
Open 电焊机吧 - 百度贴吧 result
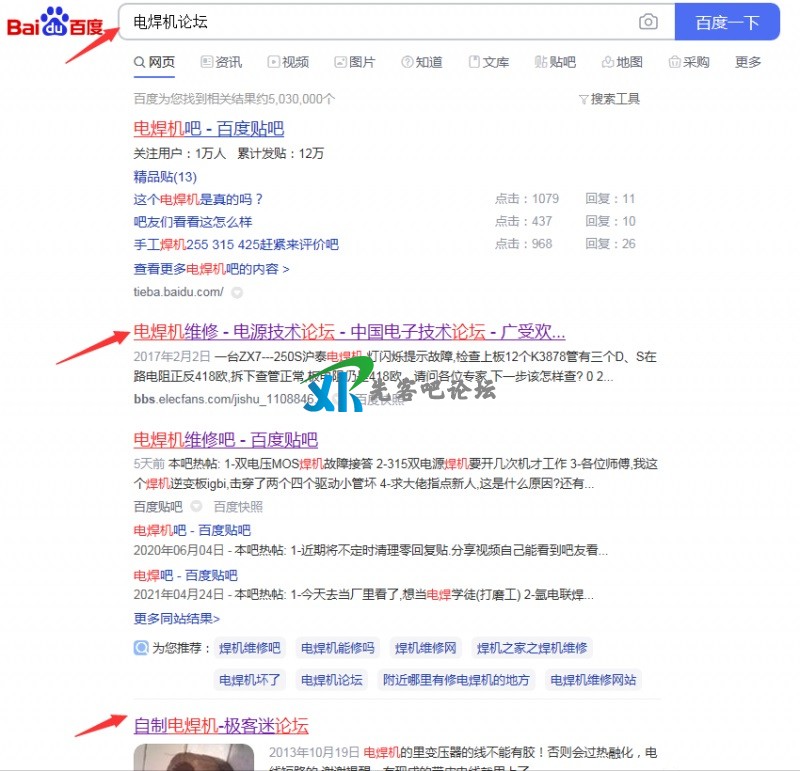pos(209,129)
